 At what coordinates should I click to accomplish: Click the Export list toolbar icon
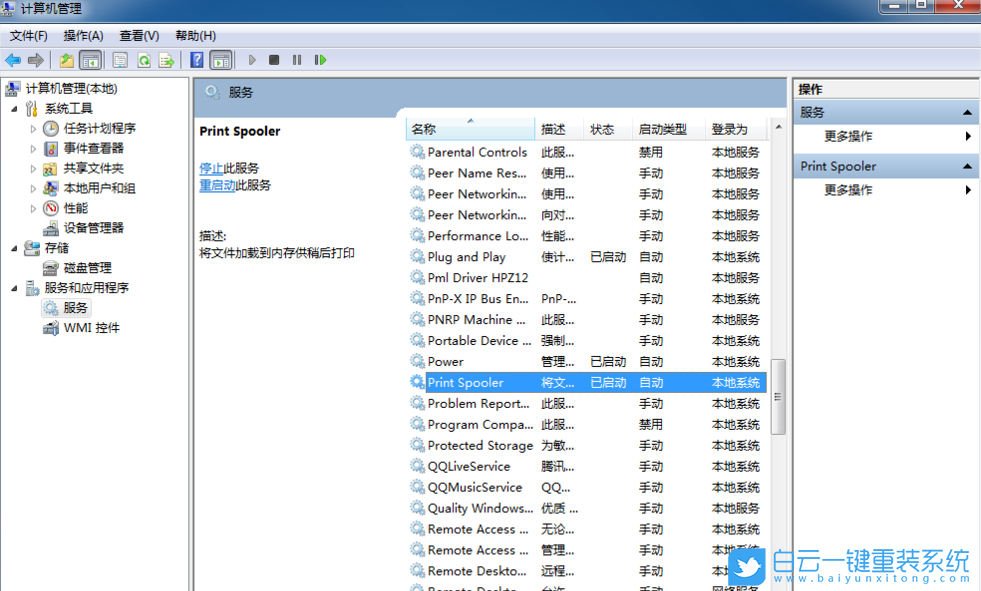point(167,60)
